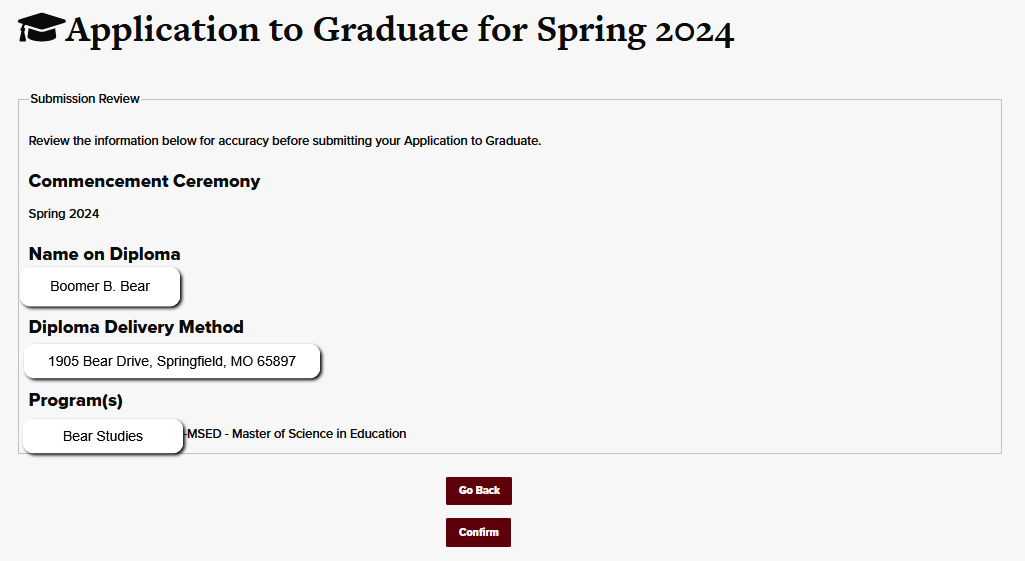The width and height of the screenshot is (1025, 561).
Task: Select the 'Diploma Delivery Method' heading
Action: (x=136, y=327)
